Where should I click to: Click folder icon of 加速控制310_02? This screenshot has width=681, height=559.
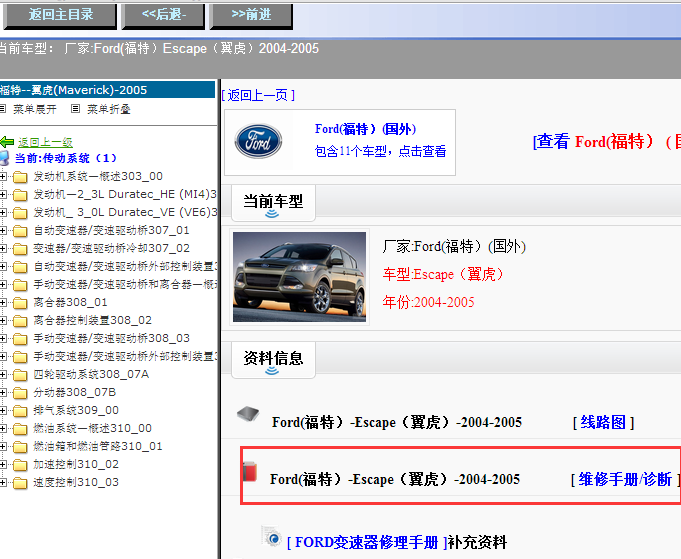pos(20,465)
